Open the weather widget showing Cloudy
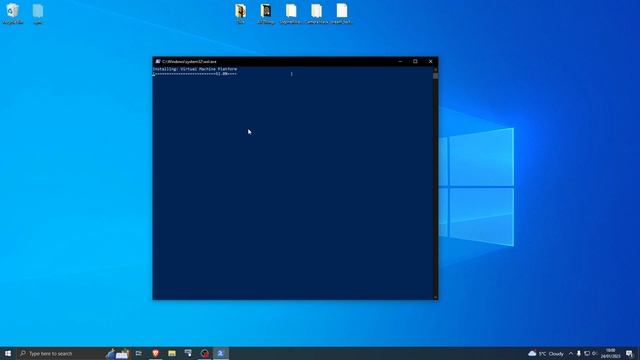640x360 pixels. point(546,353)
